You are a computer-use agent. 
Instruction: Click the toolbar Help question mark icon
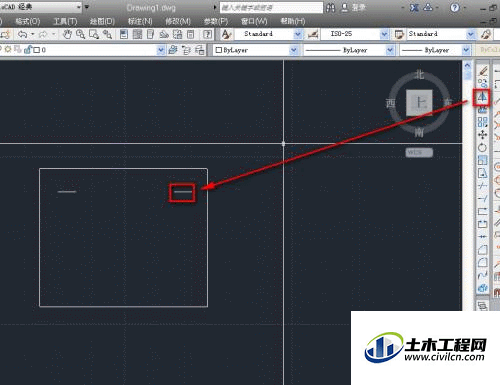(207, 34)
